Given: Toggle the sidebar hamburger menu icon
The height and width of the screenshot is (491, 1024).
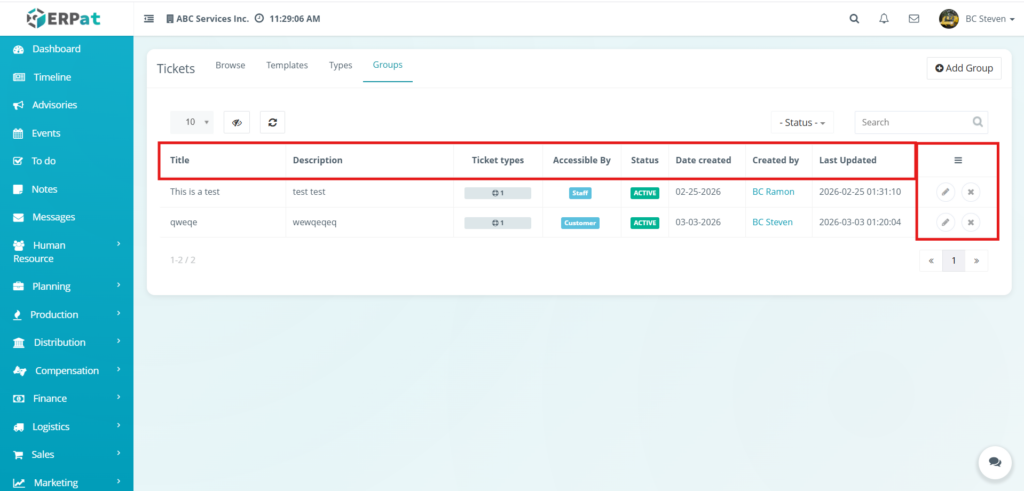Looking at the screenshot, I should tap(149, 18).
